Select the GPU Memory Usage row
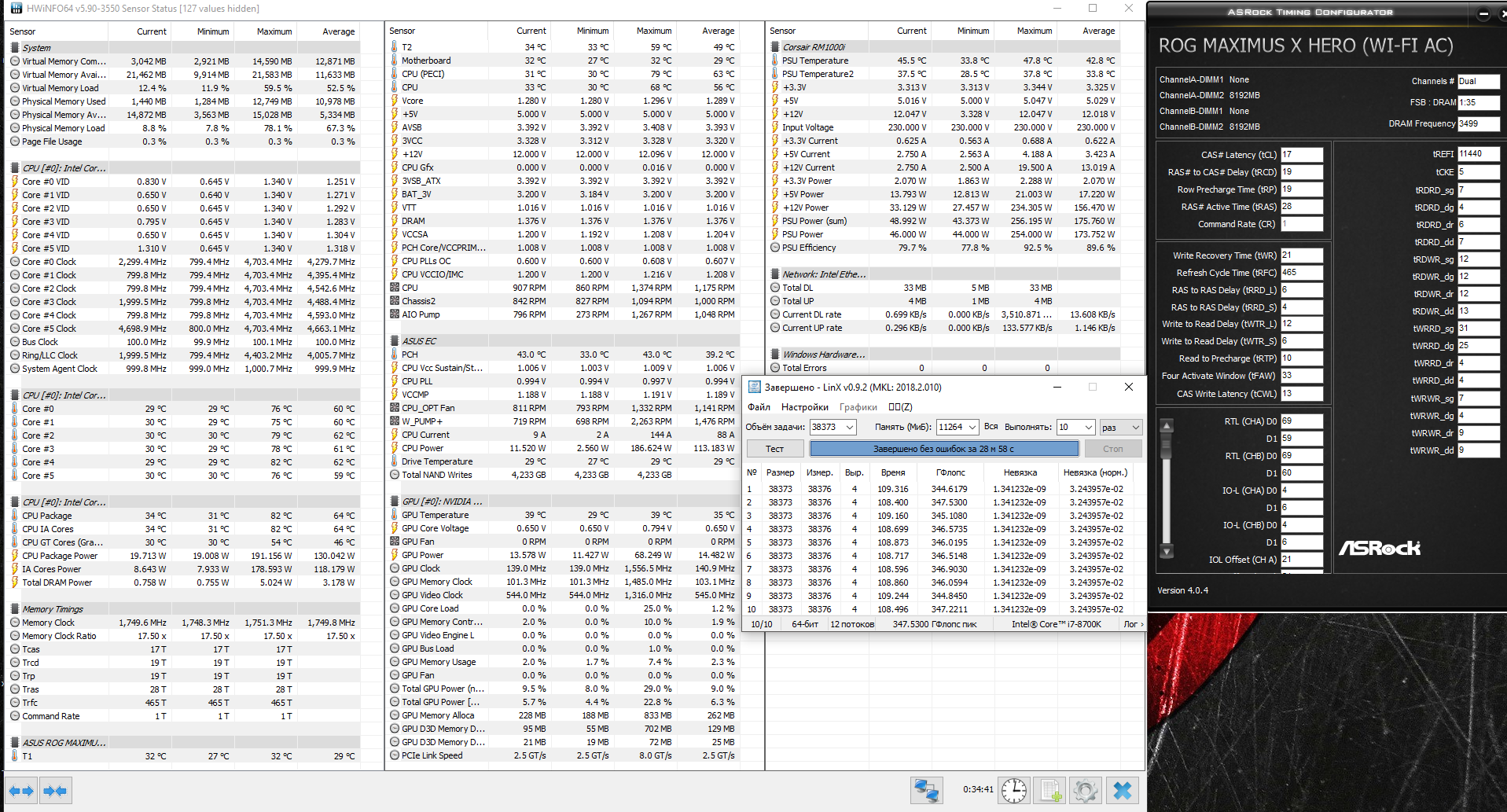 click(563, 662)
